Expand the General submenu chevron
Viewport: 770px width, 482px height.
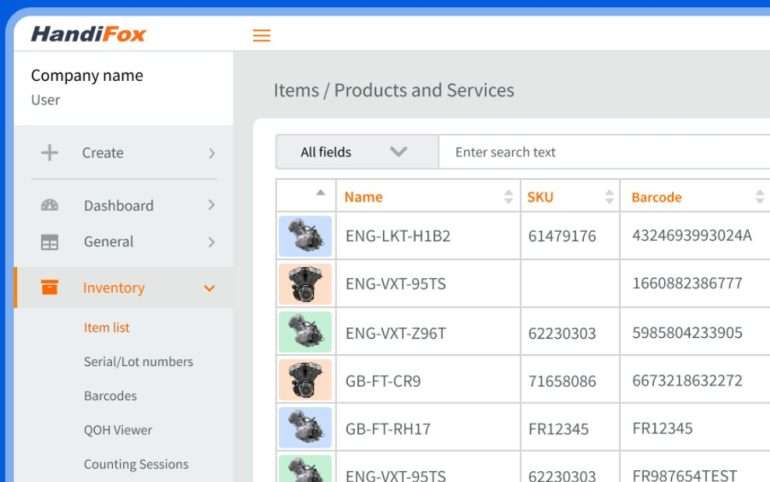pyautogui.click(x=212, y=242)
